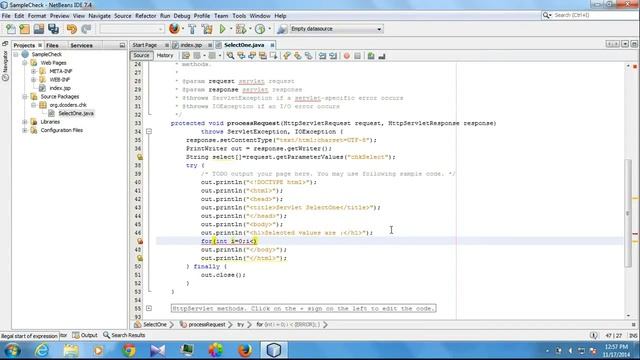
Task: Expand the META-INF folder node
Action: [x=34, y=71]
